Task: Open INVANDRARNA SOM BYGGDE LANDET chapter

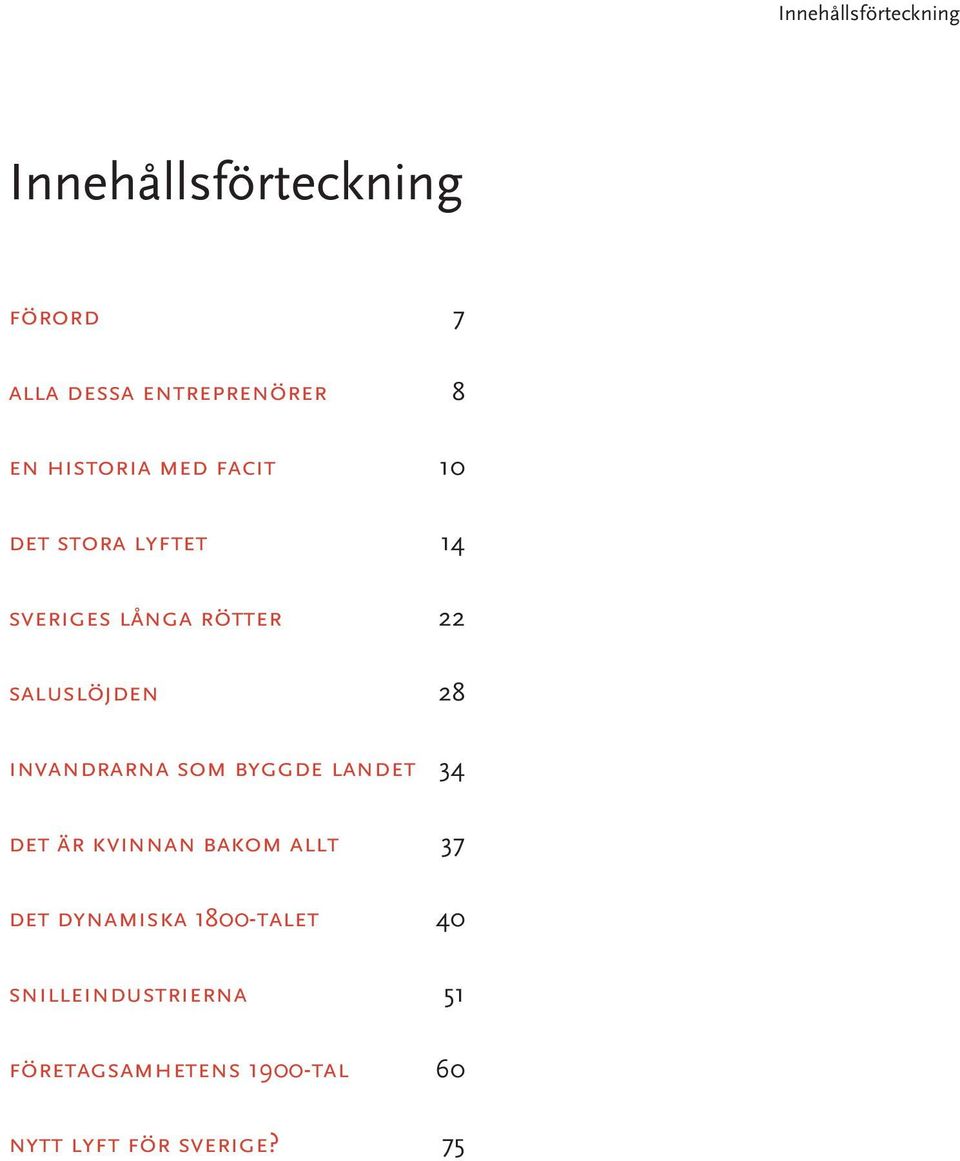Action: coord(212,770)
